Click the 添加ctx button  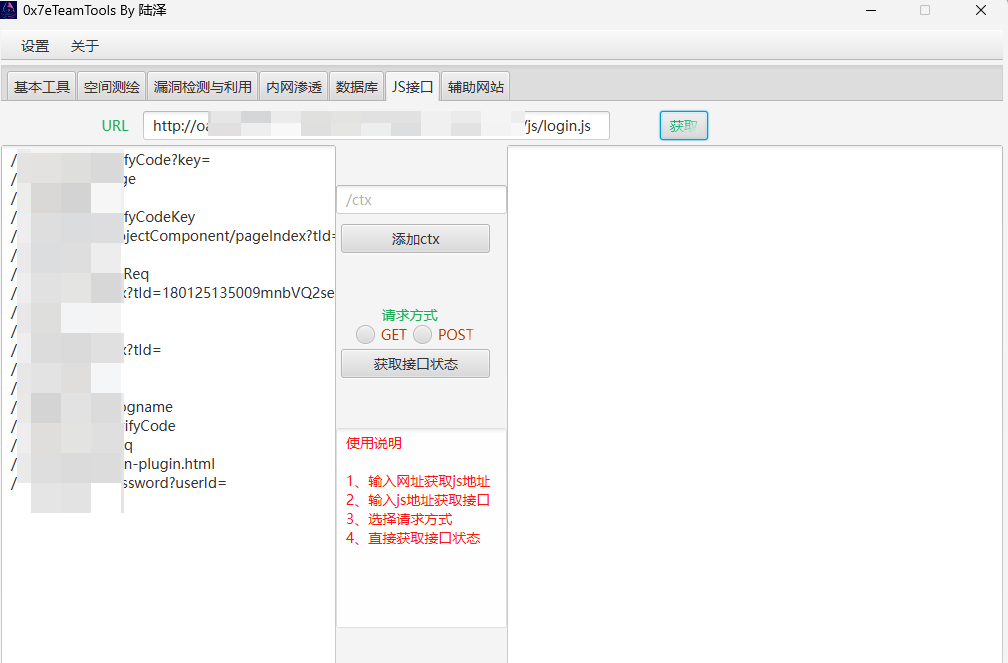pyautogui.click(x=415, y=239)
